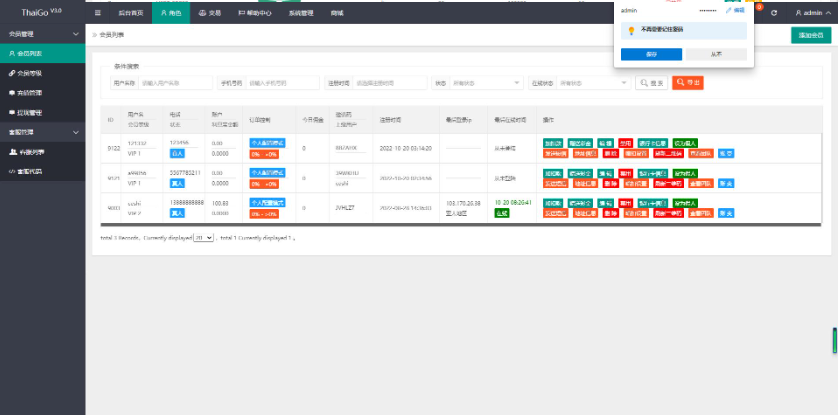Click orange 0% percentage button for user 121332
Viewport: 838px width, 415px height.
[x=264, y=154]
